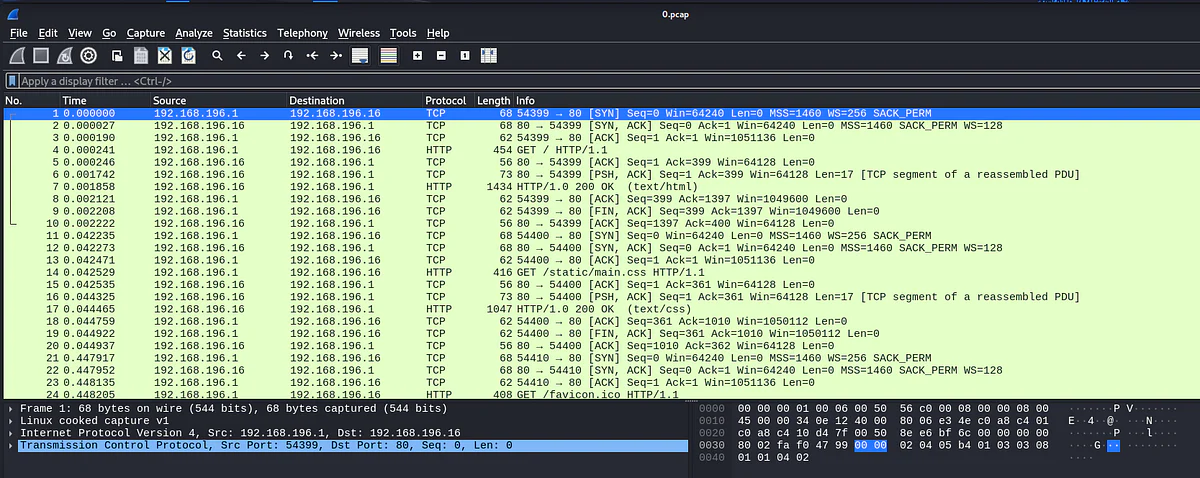This screenshot has width=1200, height=478.
Task: Restart the current capture
Action: [x=64, y=56]
